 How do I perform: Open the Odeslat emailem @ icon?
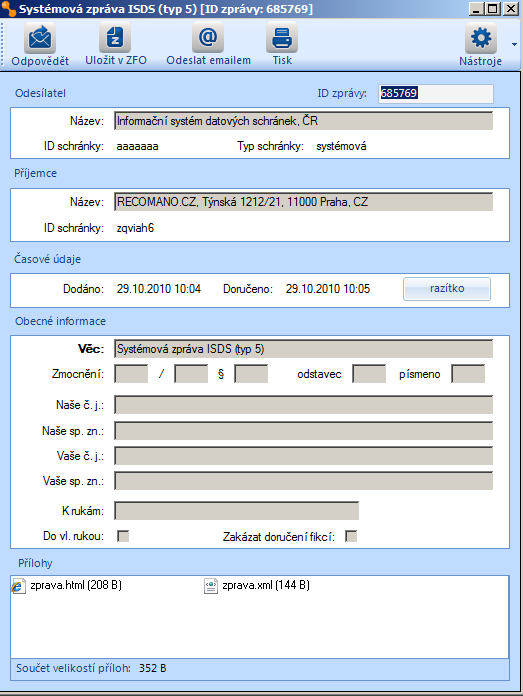208,38
